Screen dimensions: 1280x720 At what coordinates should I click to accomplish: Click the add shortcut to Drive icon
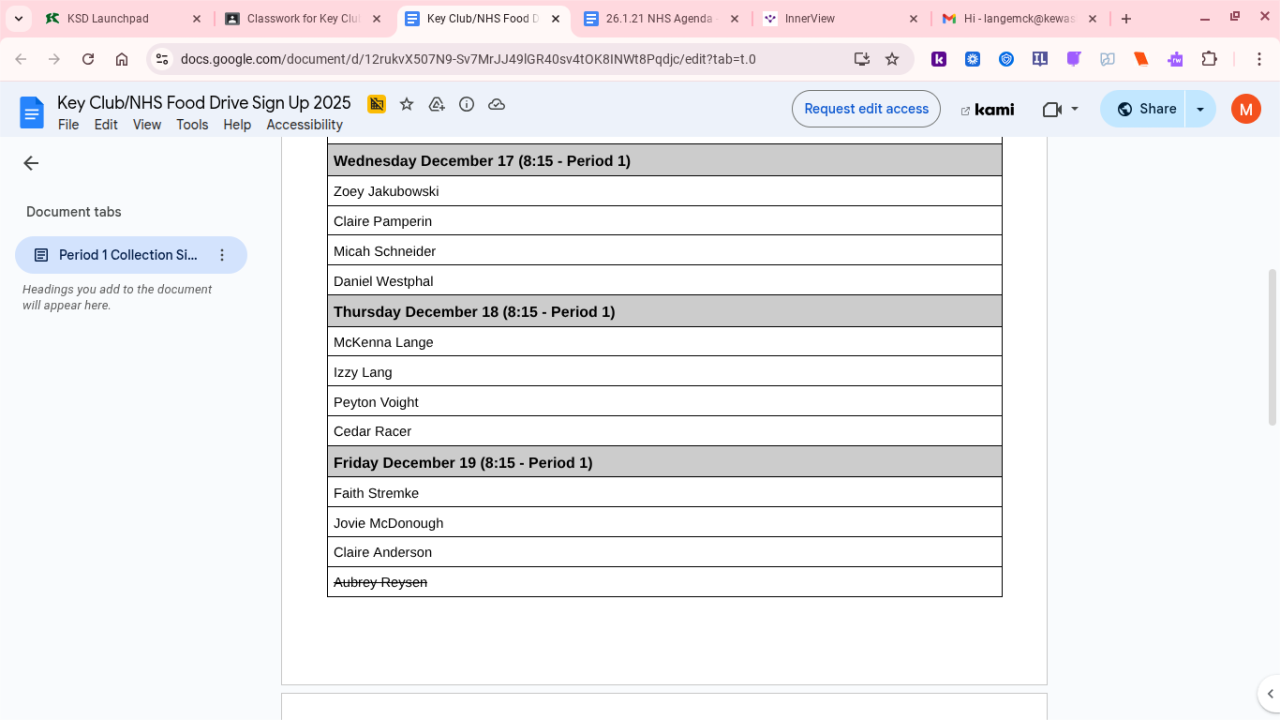pyautogui.click(x=436, y=104)
